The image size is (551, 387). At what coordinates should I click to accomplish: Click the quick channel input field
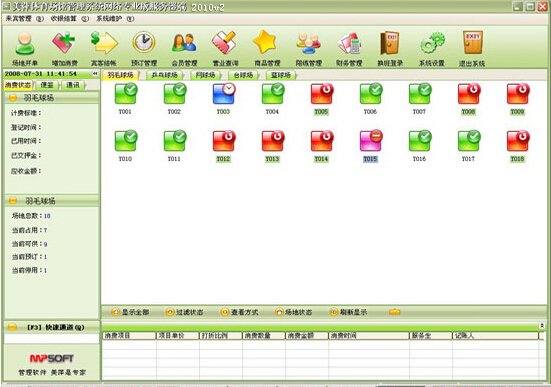(x=51, y=338)
